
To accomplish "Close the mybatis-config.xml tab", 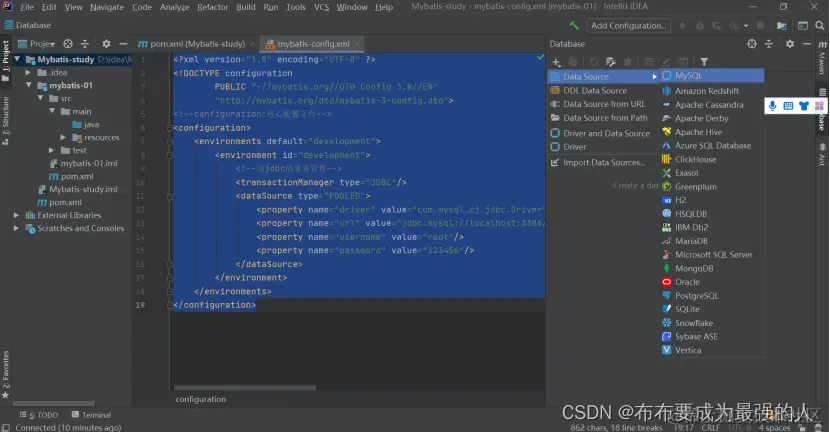I will [x=358, y=44].
